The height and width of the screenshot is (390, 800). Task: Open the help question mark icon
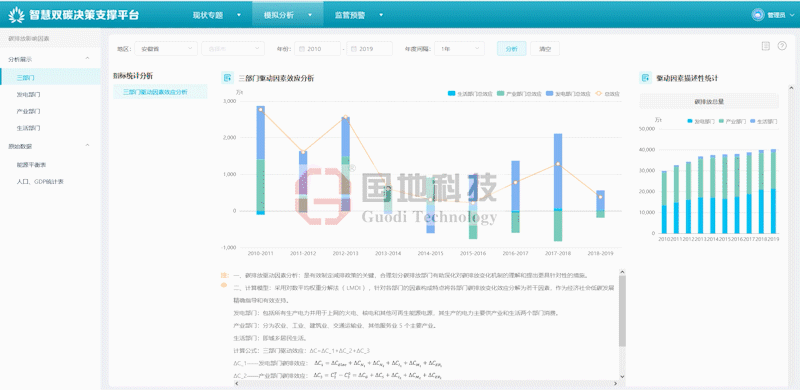(x=782, y=46)
